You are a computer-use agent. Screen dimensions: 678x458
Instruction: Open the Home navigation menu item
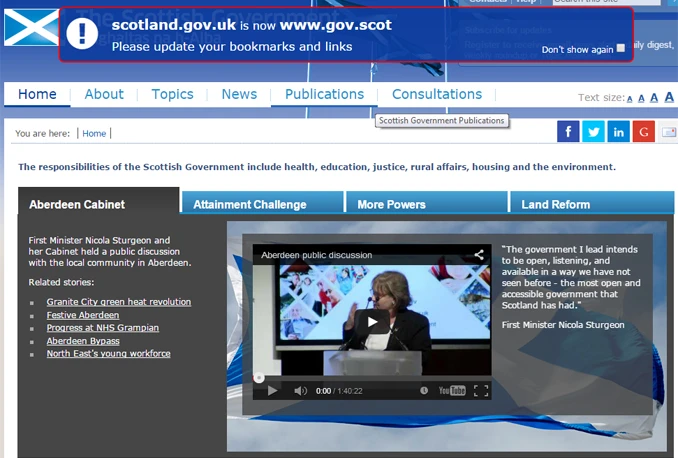37,94
